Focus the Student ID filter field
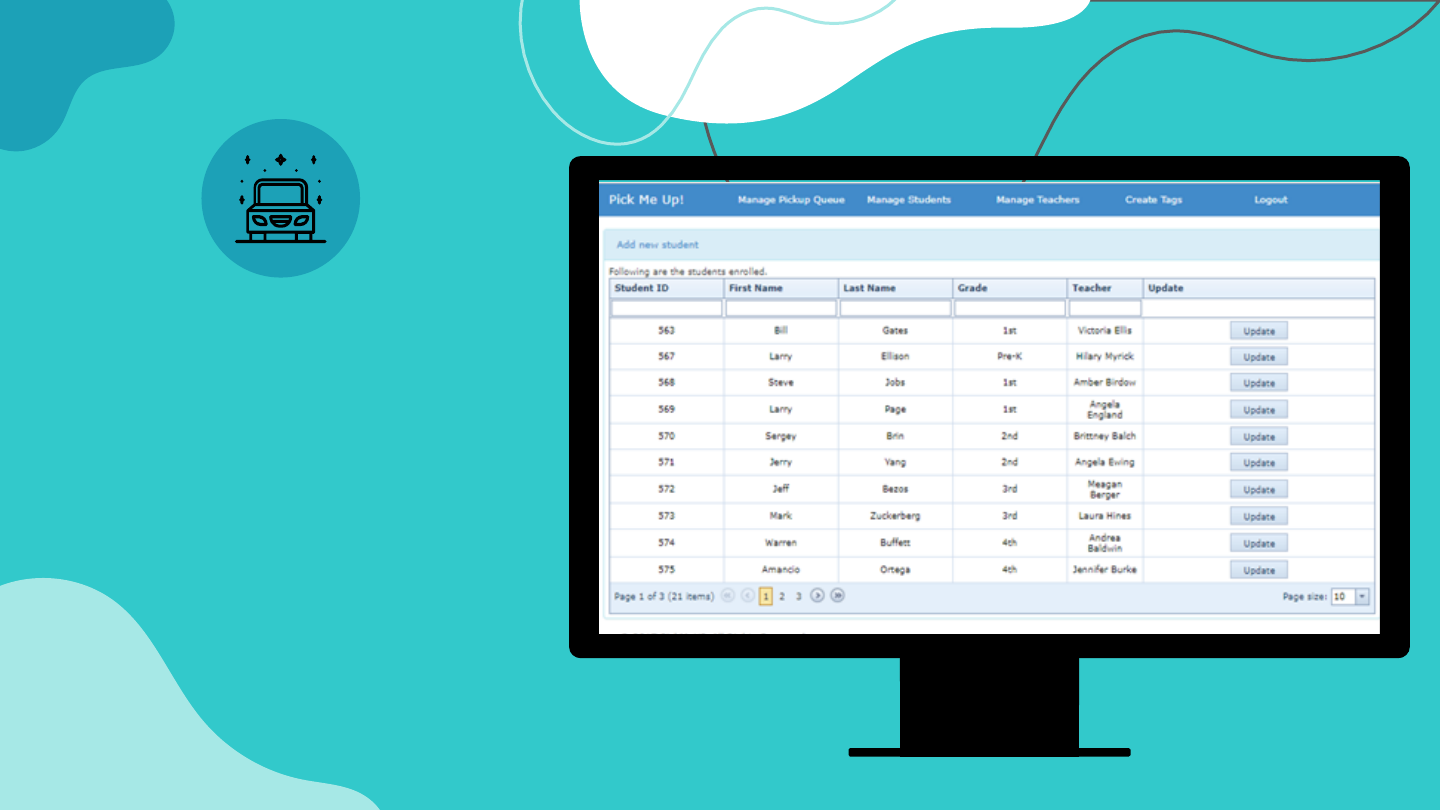 [666, 309]
